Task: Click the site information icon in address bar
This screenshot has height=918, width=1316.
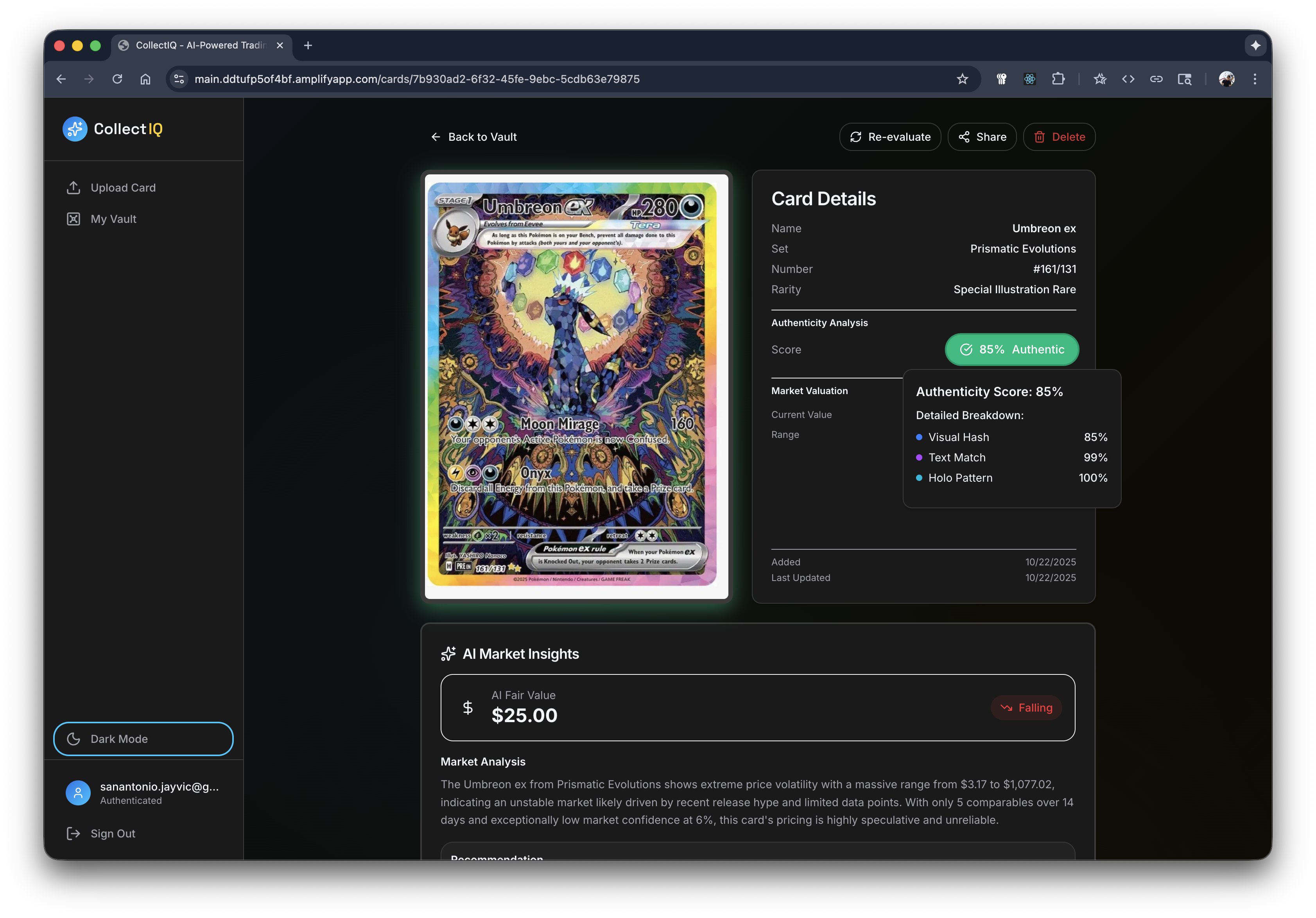Action: (x=179, y=79)
